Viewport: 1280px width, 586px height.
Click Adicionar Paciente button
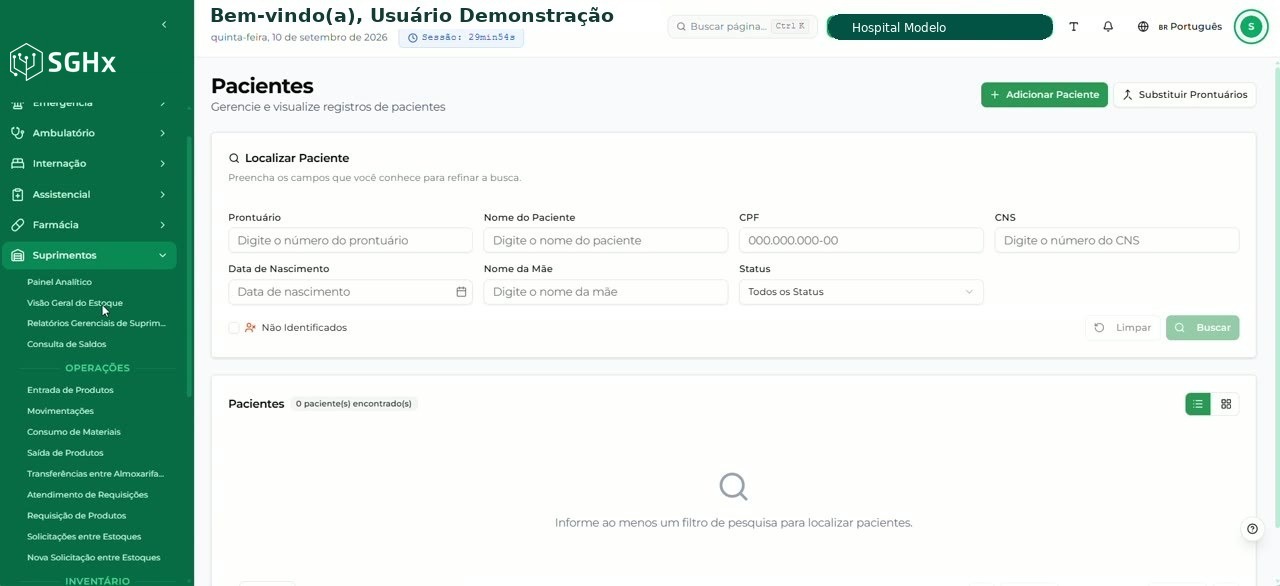tap(1044, 95)
